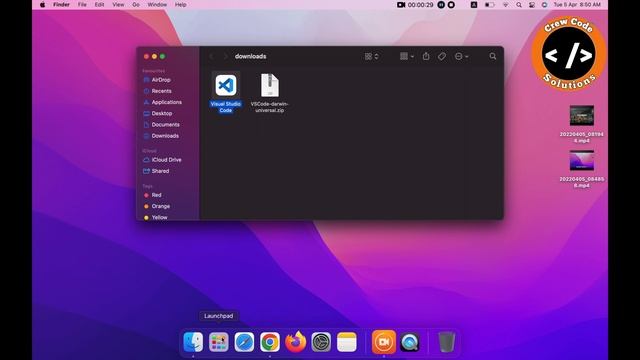The image size is (640, 360).
Task: Filter by Orange tag
Action: [x=160, y=207]
